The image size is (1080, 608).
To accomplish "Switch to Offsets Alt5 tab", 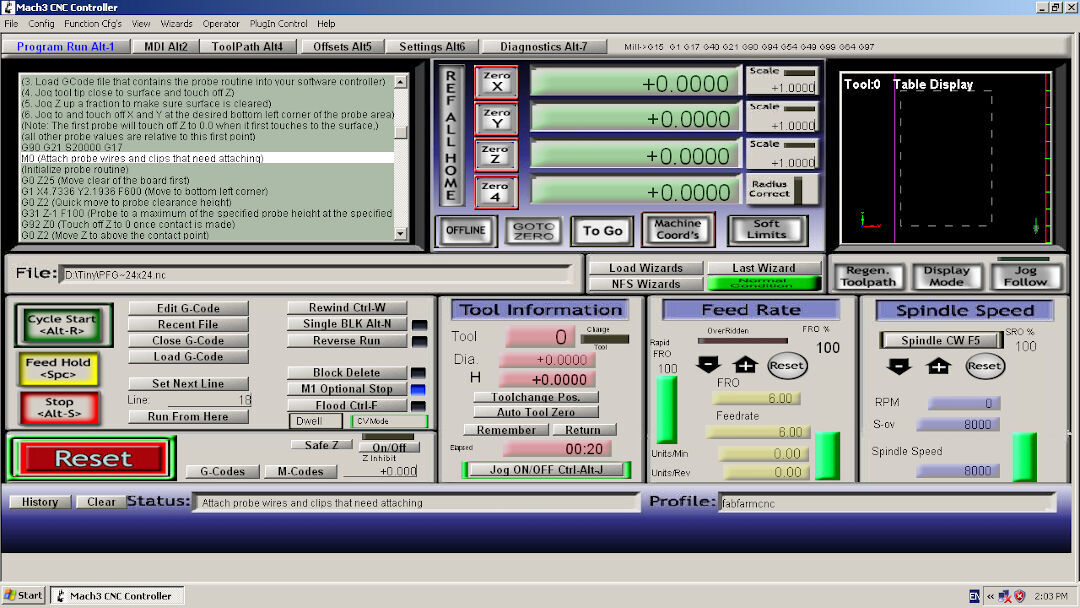I will click(x=342, y=46).
